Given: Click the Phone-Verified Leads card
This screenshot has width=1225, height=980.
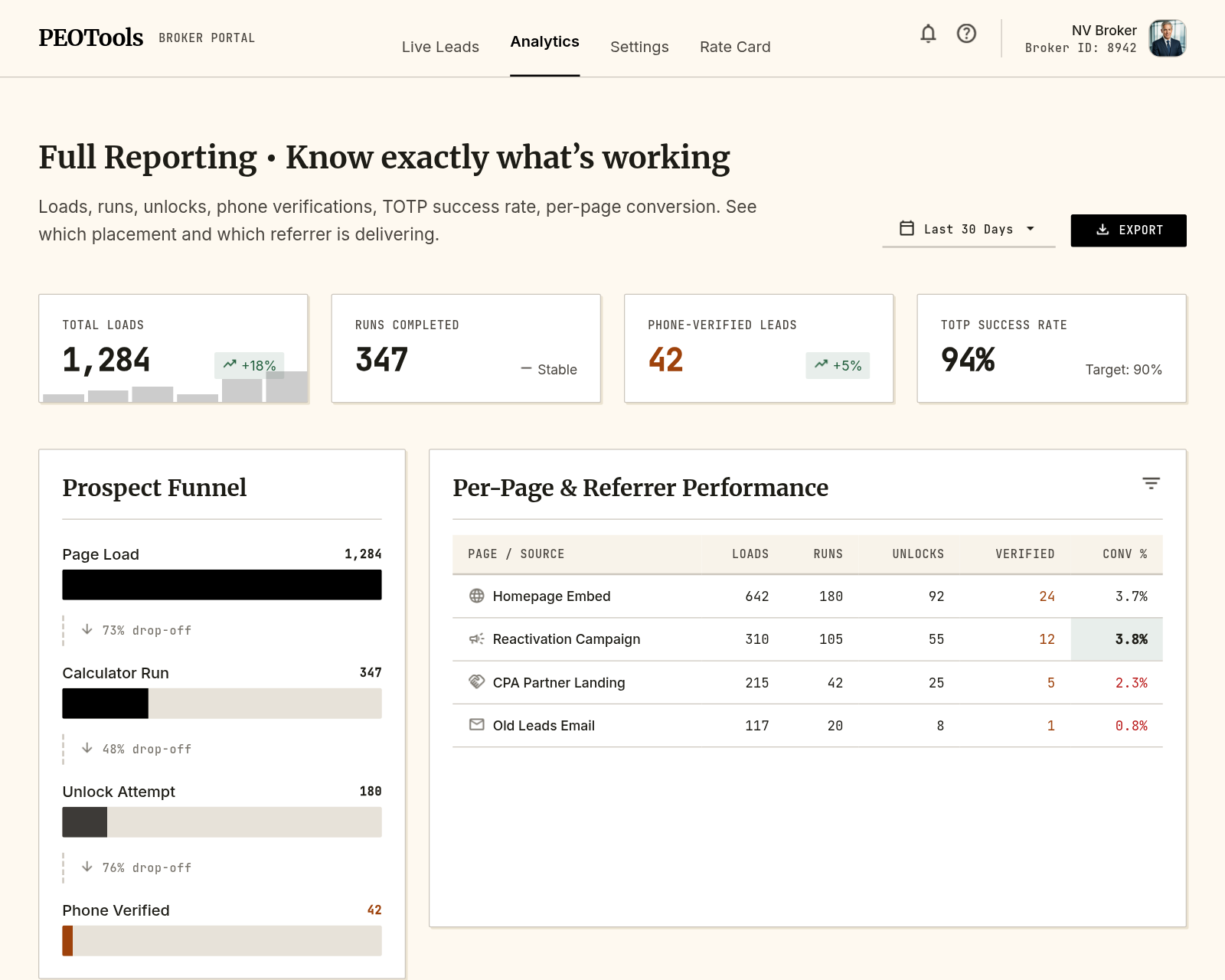Looking at the screenshot, I should (x=759, y=348).
